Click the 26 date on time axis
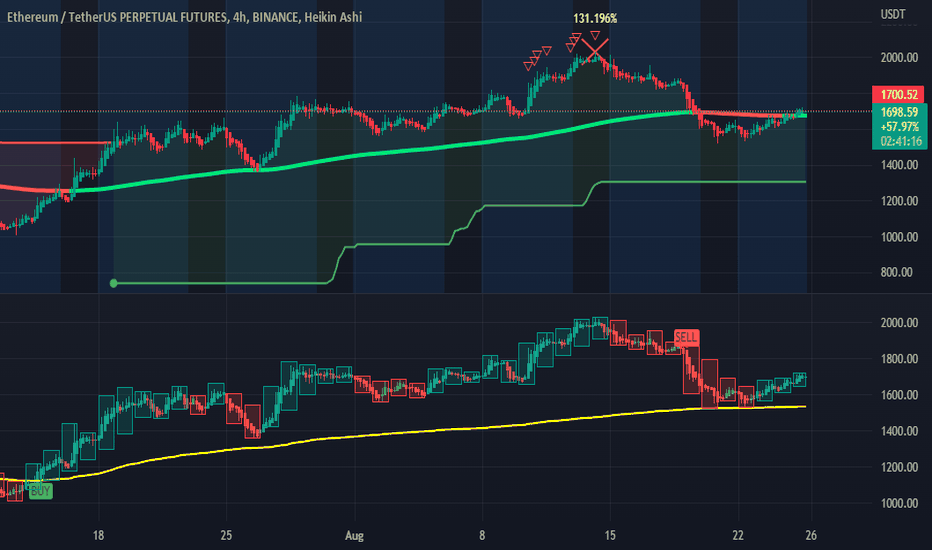 point(811,535)
